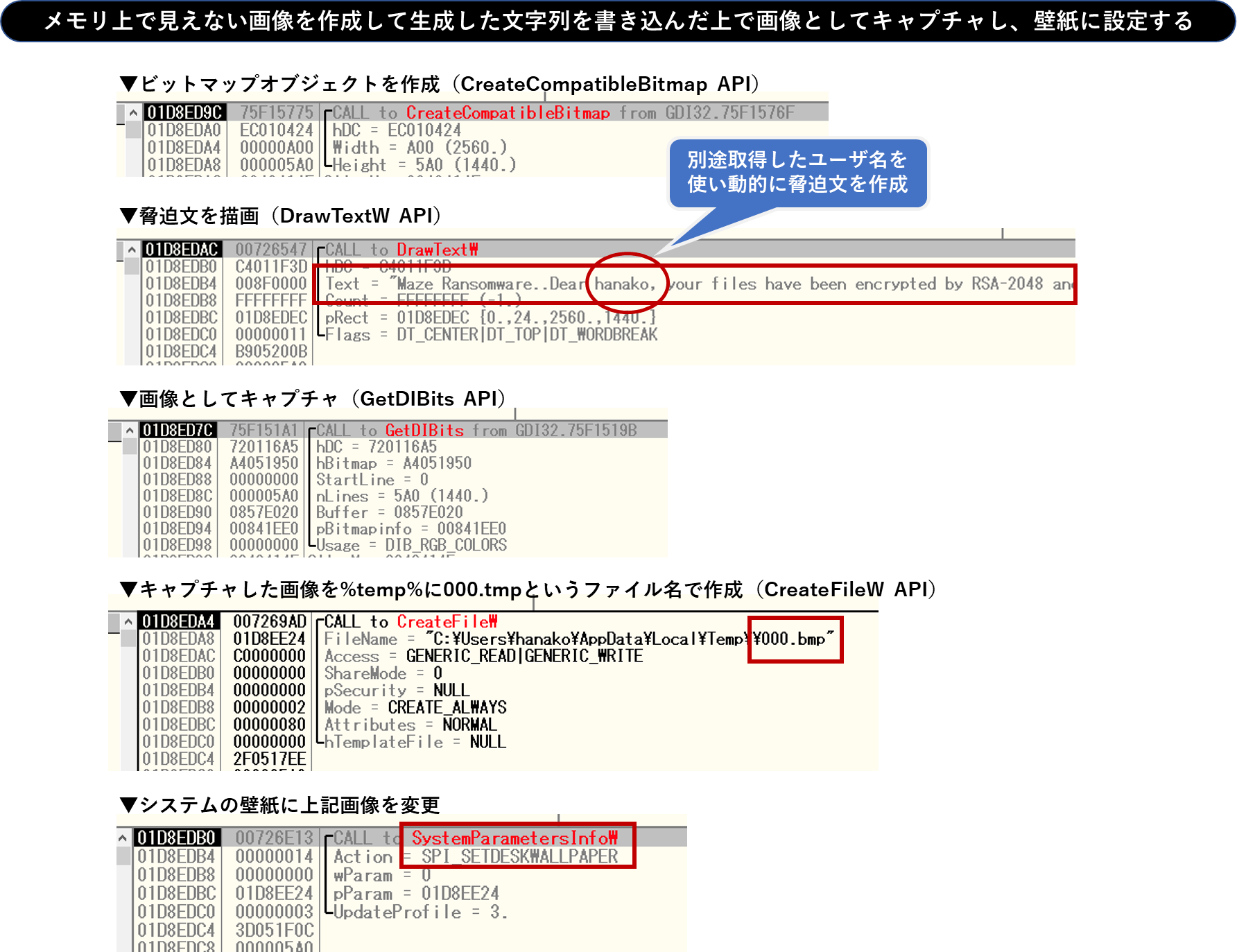Viewport: 1237px width, 952px height.
Task: Click the circled username hanako
Action: 625,284
